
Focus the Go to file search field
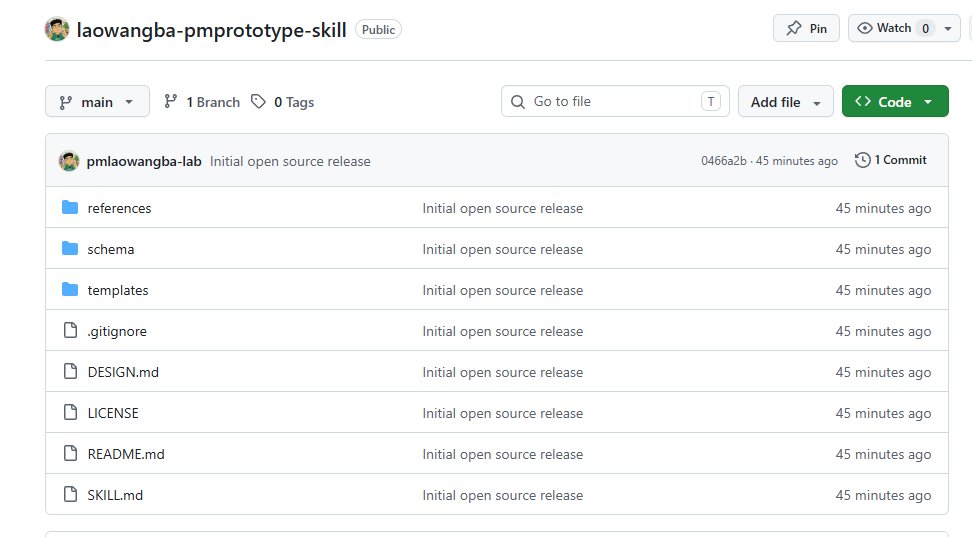tap(615, 101)
